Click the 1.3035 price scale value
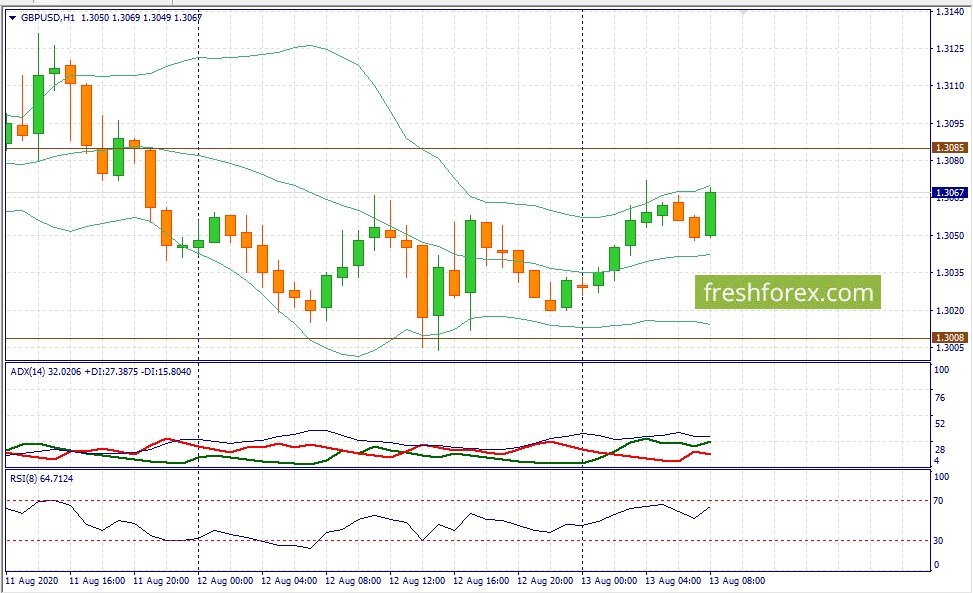Image resolution: width=973 pixels, height=593 pixels. coord(950,272)
